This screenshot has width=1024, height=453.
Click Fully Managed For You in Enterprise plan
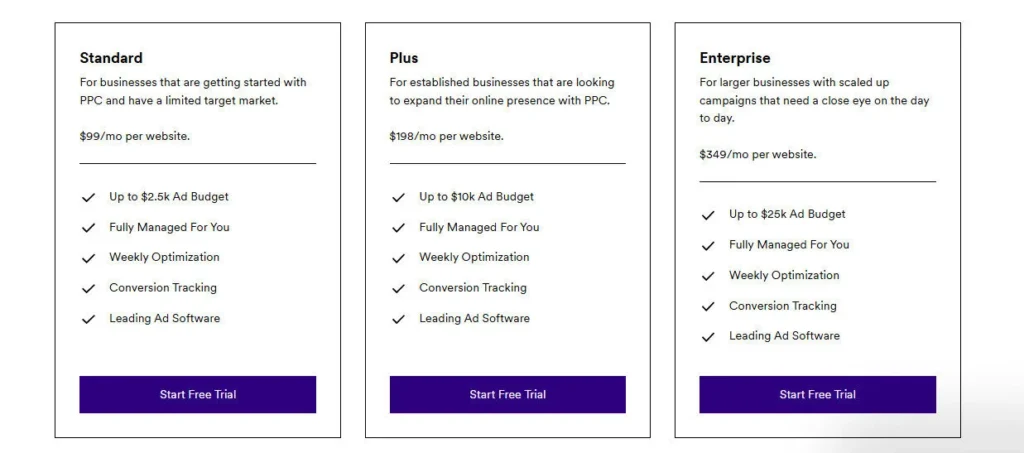(x=789, y=244)
